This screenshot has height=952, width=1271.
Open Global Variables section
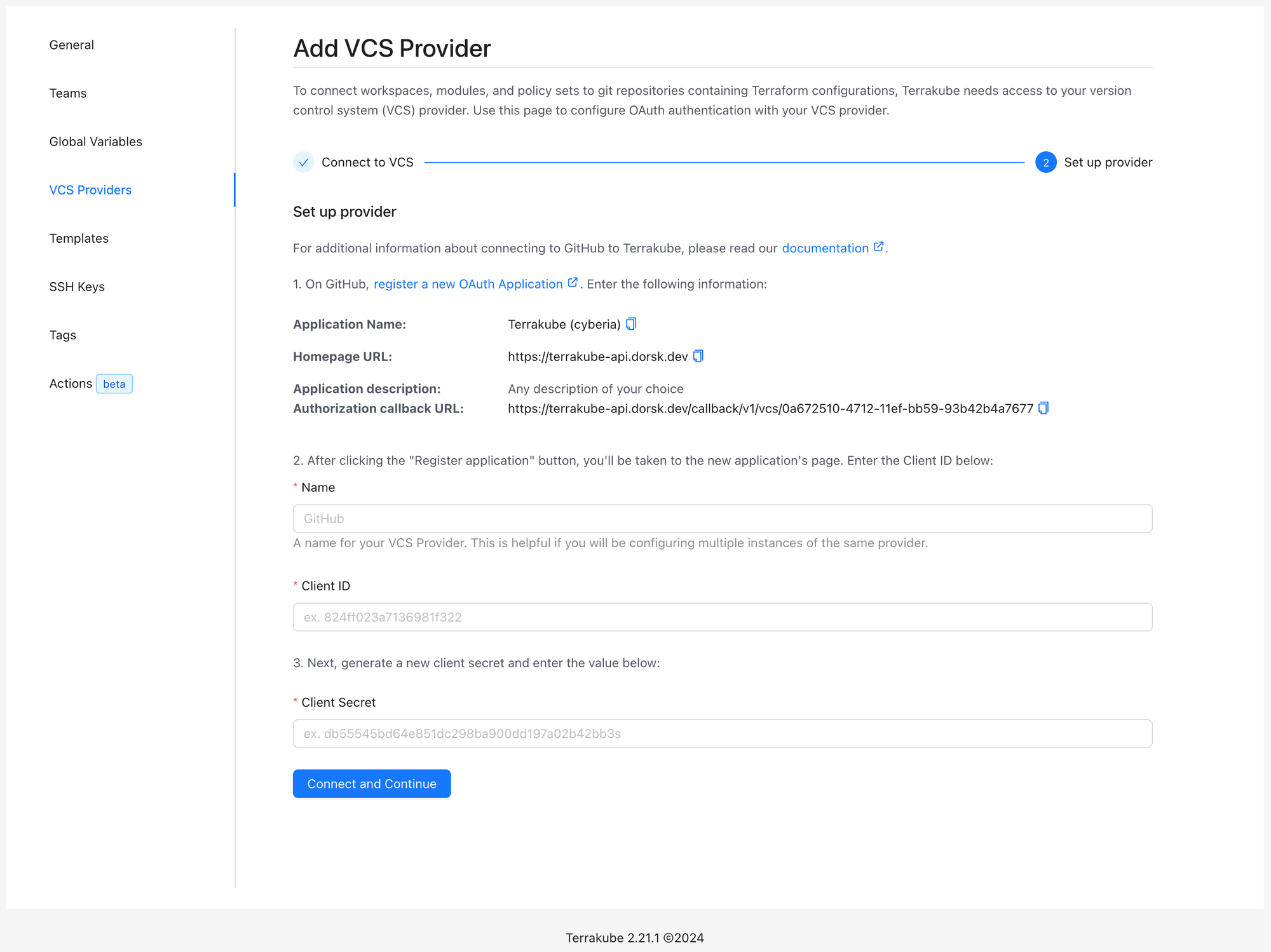point(96,142)
